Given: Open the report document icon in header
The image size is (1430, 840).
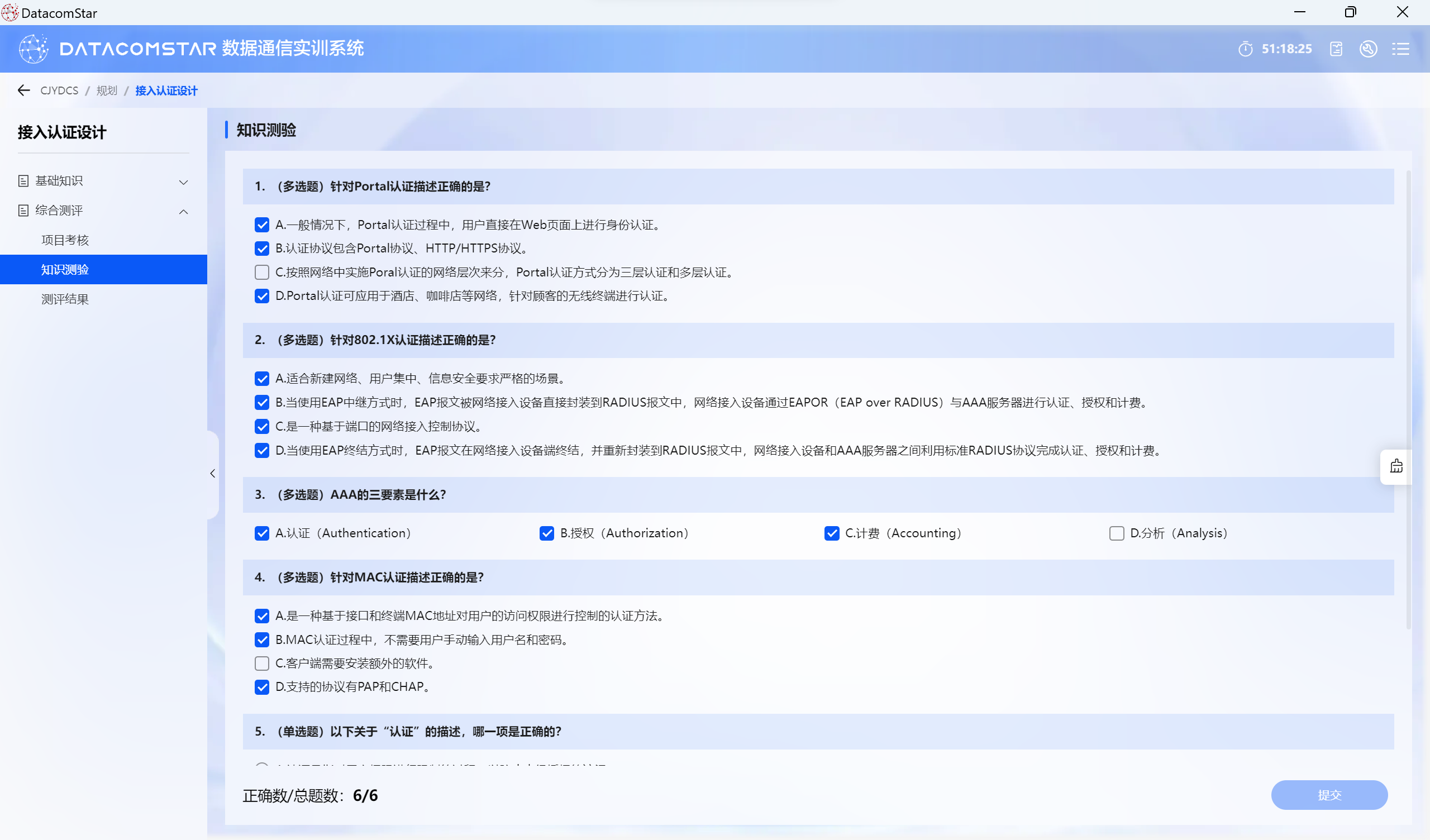Looking at the screenshot, I should pos(1336,49).
